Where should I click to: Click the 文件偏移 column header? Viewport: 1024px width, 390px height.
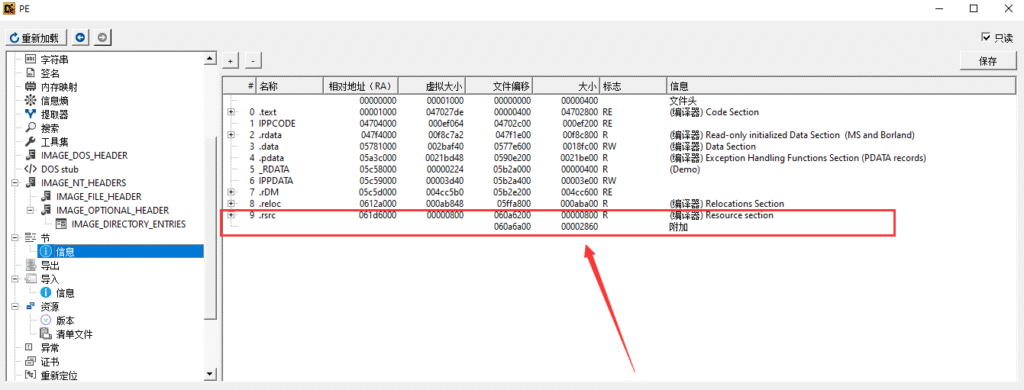[501, 86]
